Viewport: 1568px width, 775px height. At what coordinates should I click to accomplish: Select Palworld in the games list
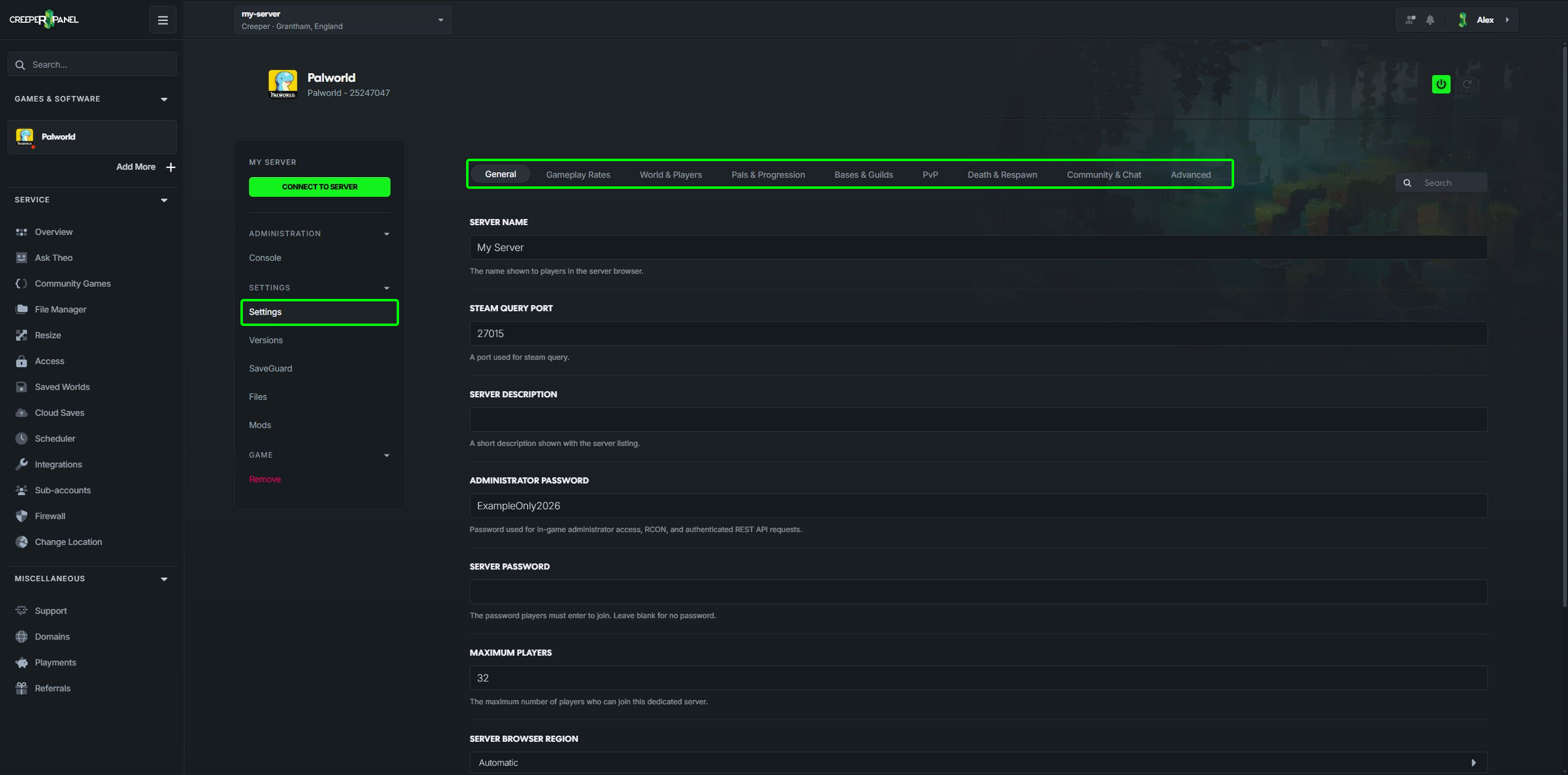pyautogui.click(x=92, y=137)
